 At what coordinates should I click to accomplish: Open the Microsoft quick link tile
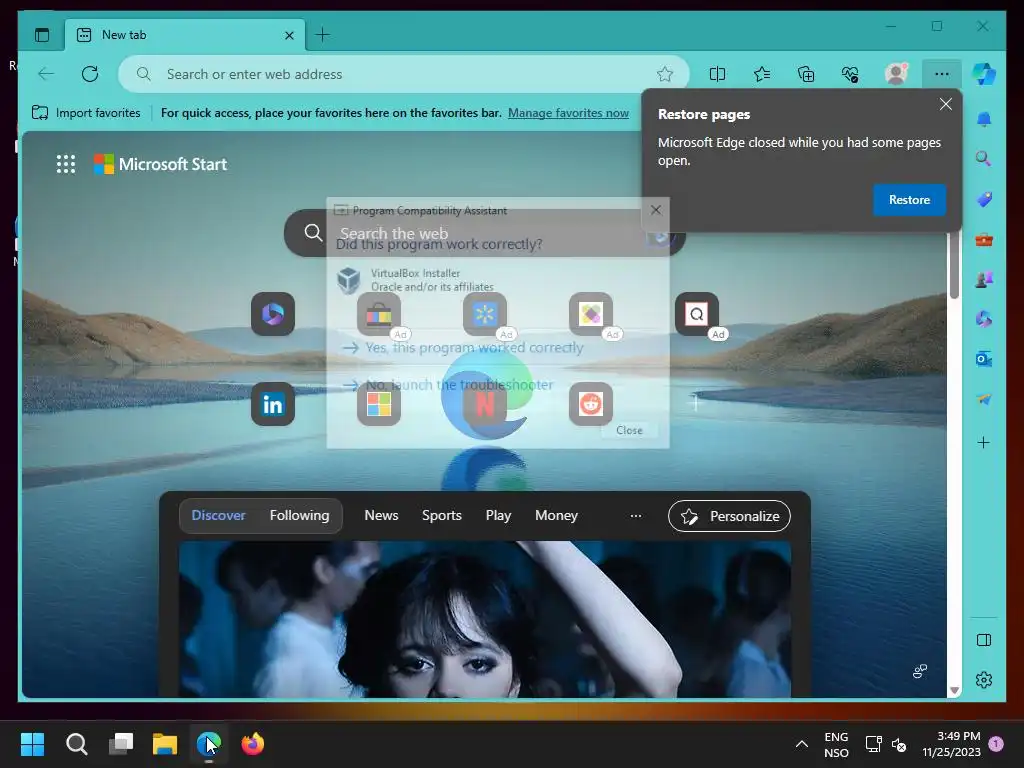pos(379,404)
